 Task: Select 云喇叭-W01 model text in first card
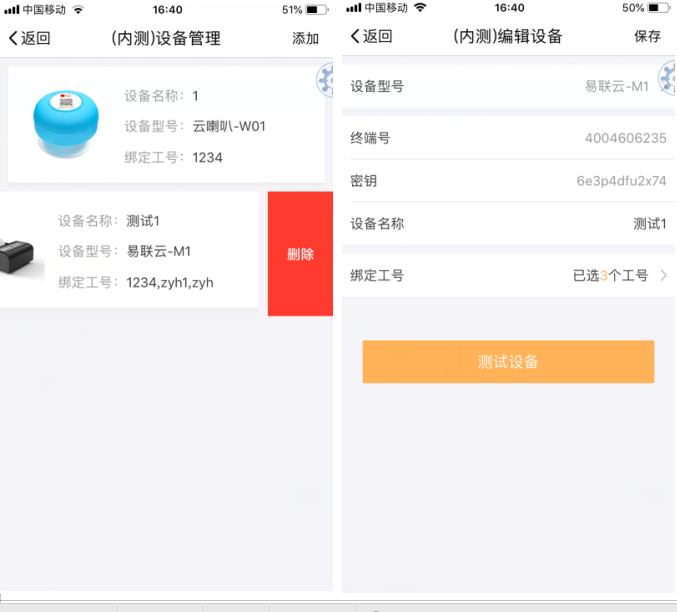click(229, 127)
